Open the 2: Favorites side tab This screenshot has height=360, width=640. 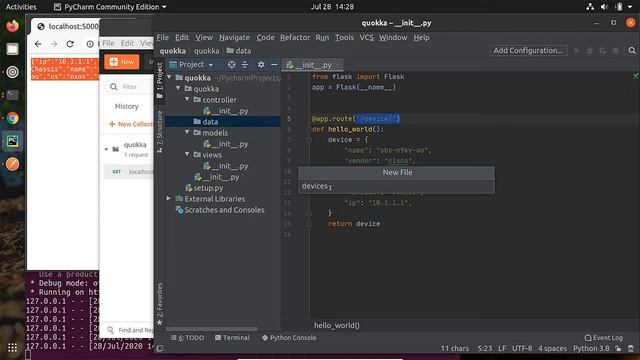click(x=160, y=303)
